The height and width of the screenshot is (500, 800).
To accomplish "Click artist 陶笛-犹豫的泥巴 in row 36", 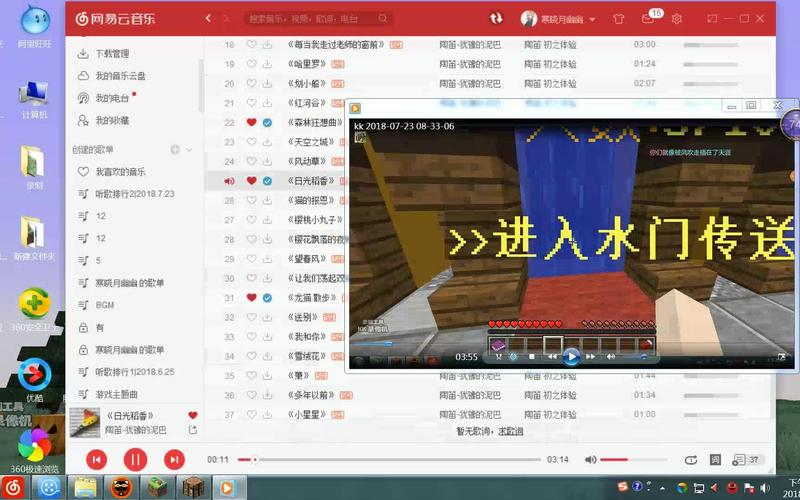I will 470,395.
